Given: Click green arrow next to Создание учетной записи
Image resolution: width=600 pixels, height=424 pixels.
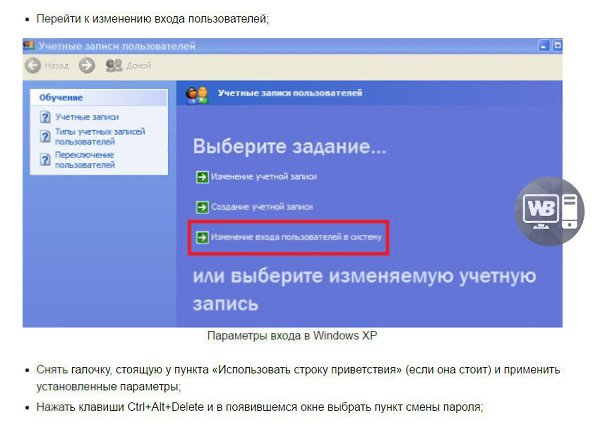Looking at the screenshot, I should click(202, 207).
